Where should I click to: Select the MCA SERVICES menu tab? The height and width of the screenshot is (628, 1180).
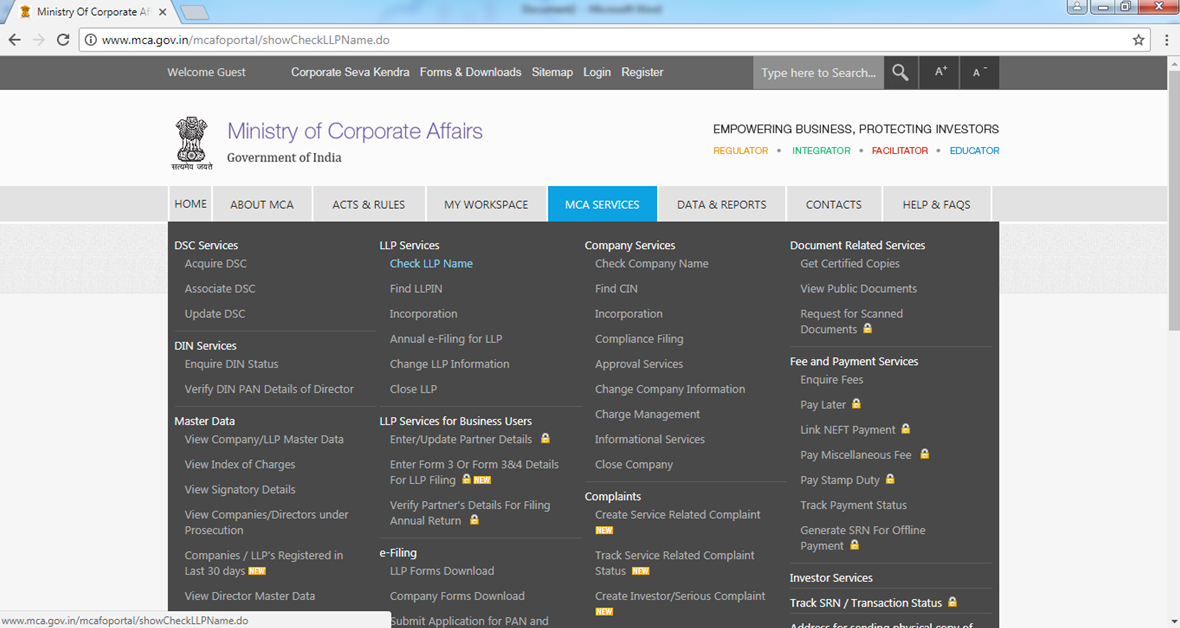602,204
